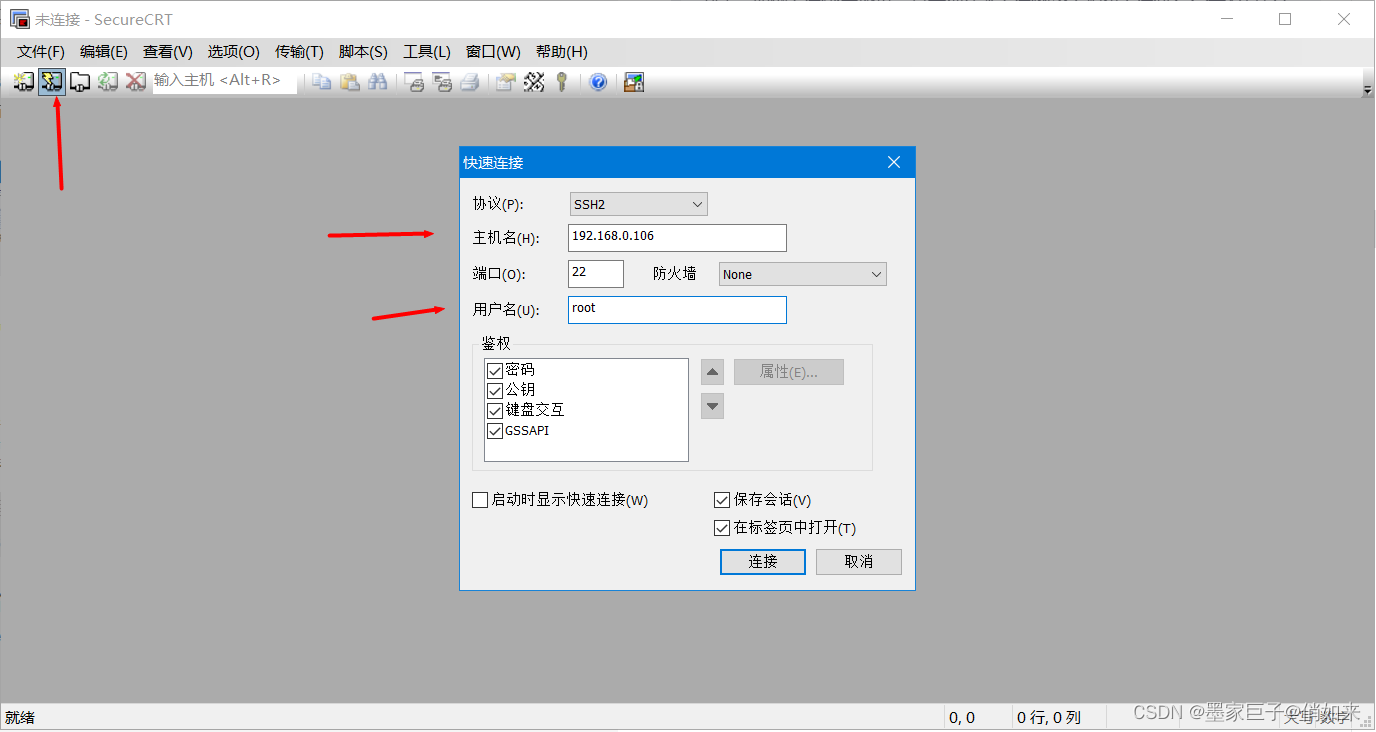
Task: Click the Keymap Editor toolbar icon
Action: tap(534, 82)
